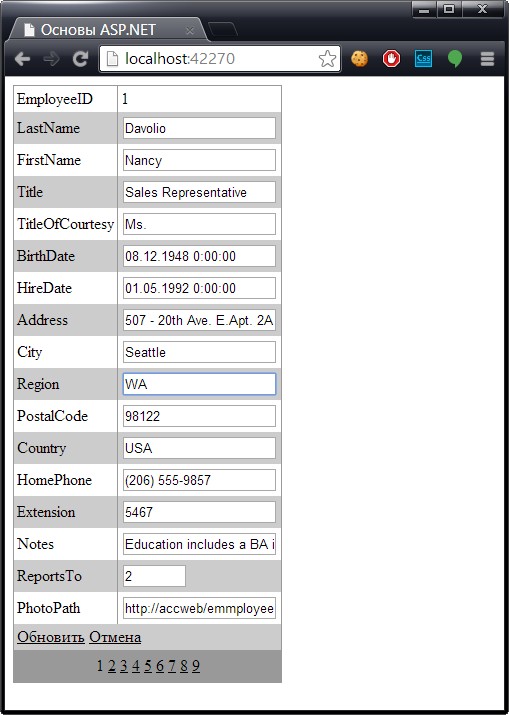Click the browser Forward arrow
Screen dimensions: 509x715
point(51,59)
